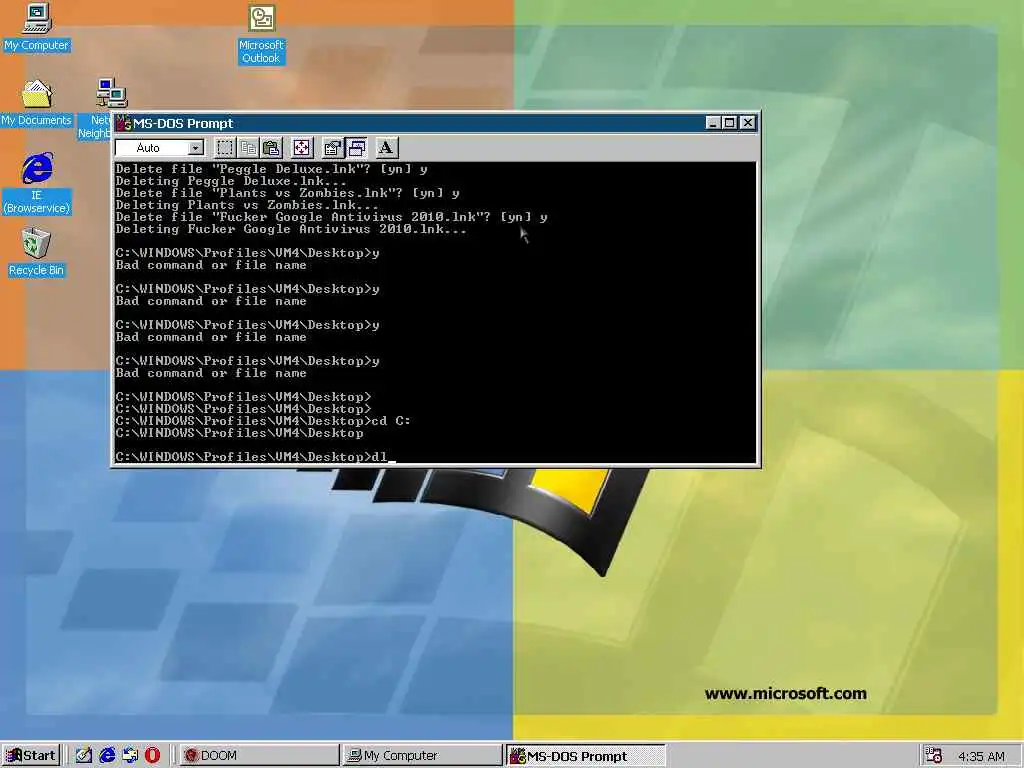
Task: Select the Microsoft Outlook desktop icon
Action: click(261, 34)
